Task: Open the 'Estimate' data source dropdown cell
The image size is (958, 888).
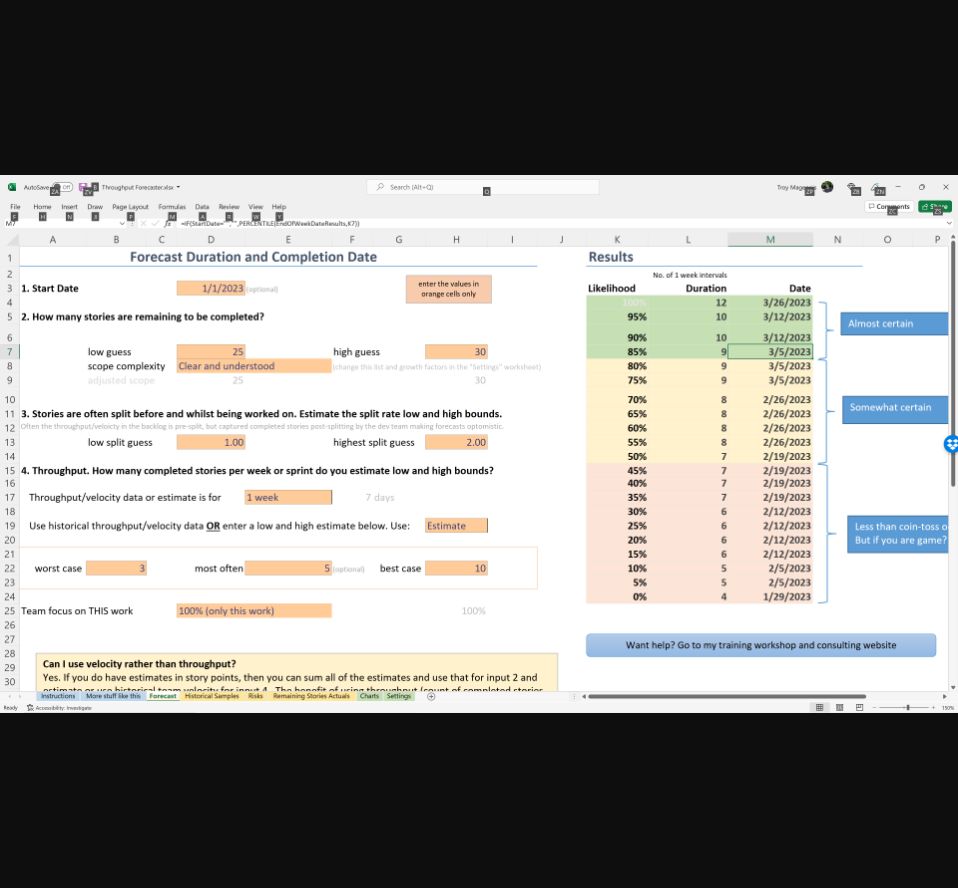Action: (x=456, y=526)
